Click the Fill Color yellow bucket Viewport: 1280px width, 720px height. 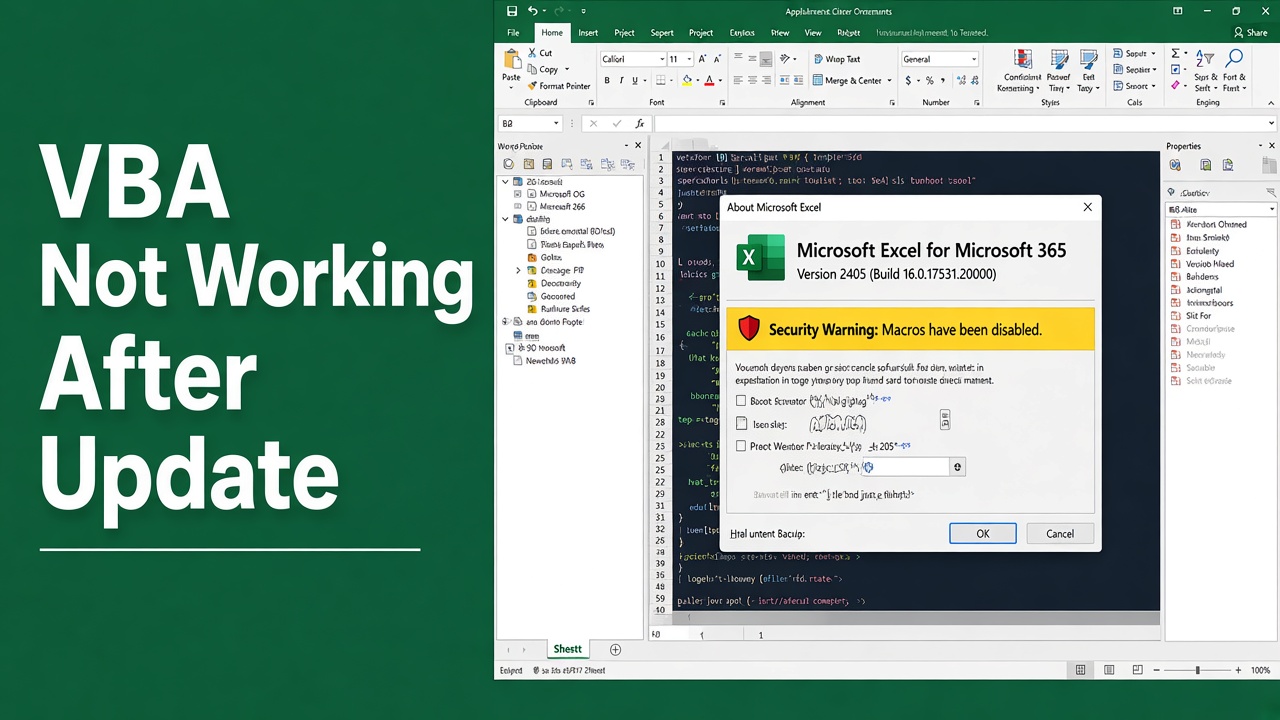(687, 81)
